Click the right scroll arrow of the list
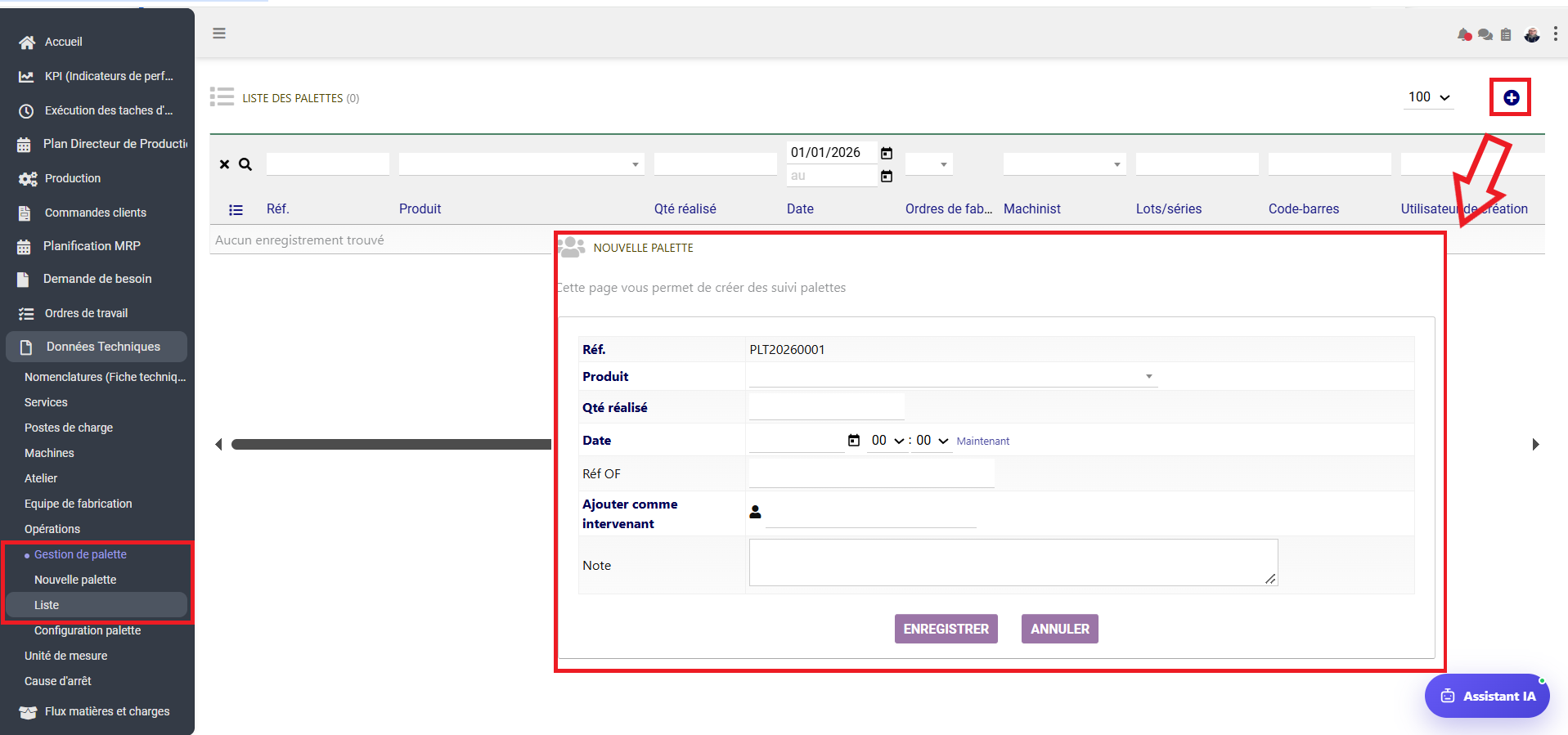Viewport: 1568px width, 735px height. (x=1535, y=445)
